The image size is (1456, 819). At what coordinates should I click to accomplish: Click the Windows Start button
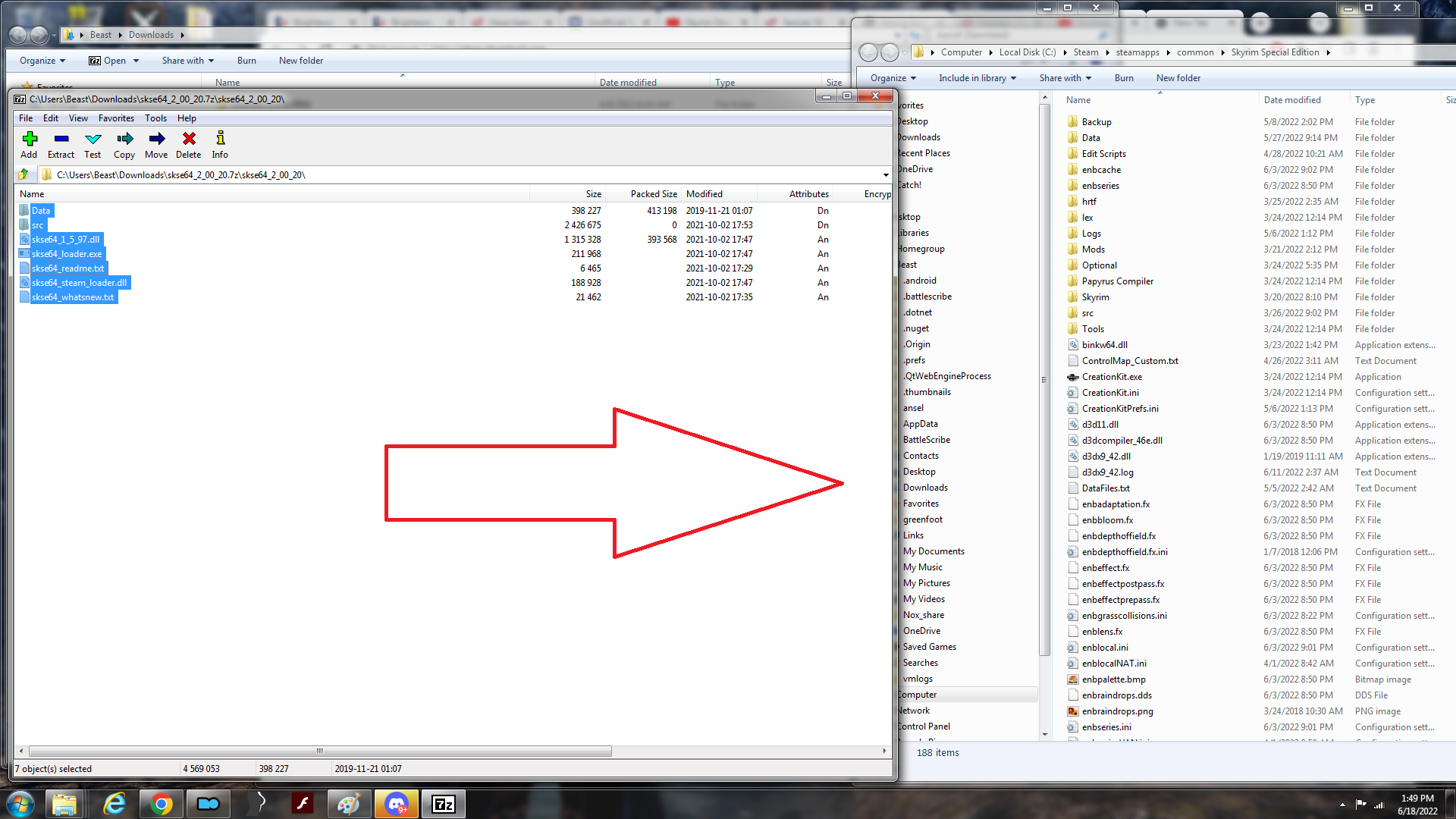(x=20, y=804)
